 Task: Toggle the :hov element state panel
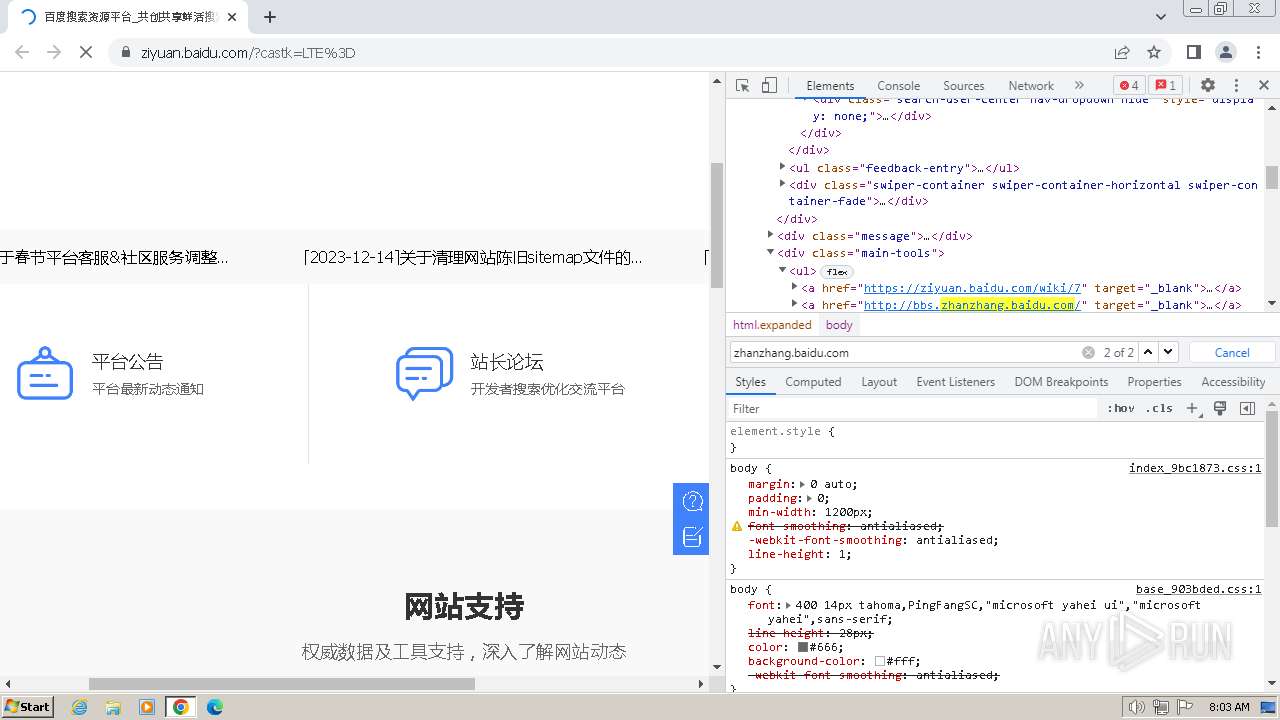(1121, 408)
